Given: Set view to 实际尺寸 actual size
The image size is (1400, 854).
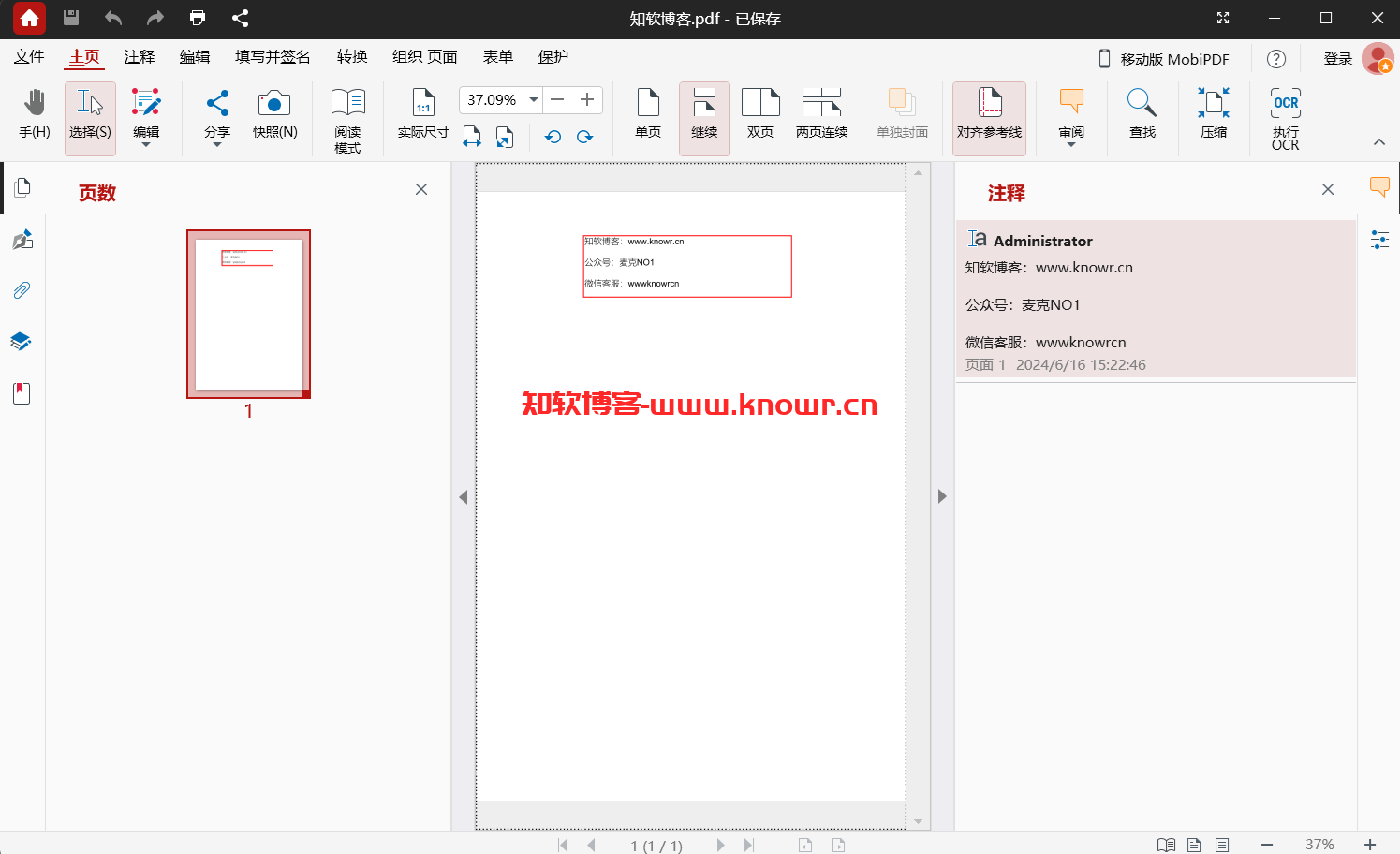Looking at the screenshot, I should click(x=423, y=115).
